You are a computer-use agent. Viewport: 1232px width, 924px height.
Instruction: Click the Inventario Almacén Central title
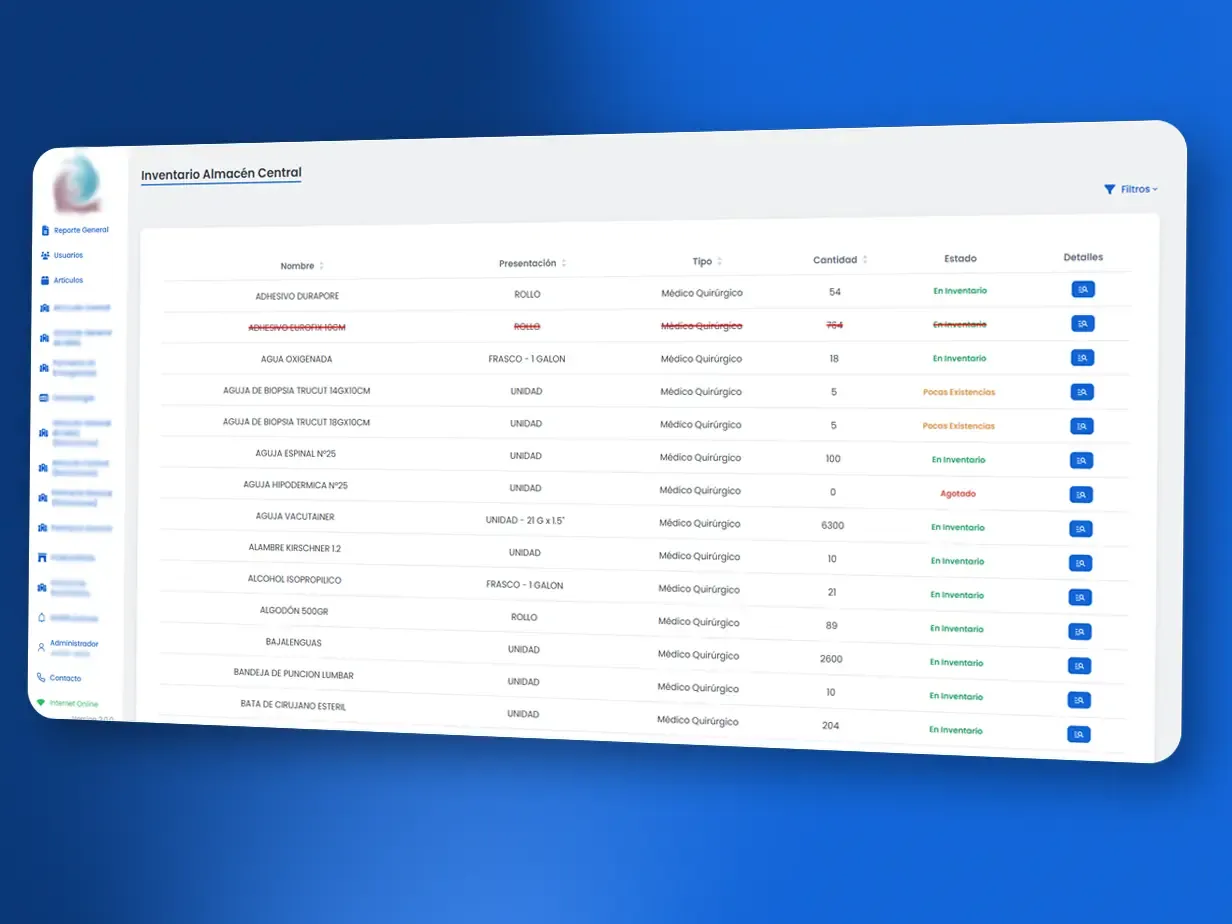[221, 174]
